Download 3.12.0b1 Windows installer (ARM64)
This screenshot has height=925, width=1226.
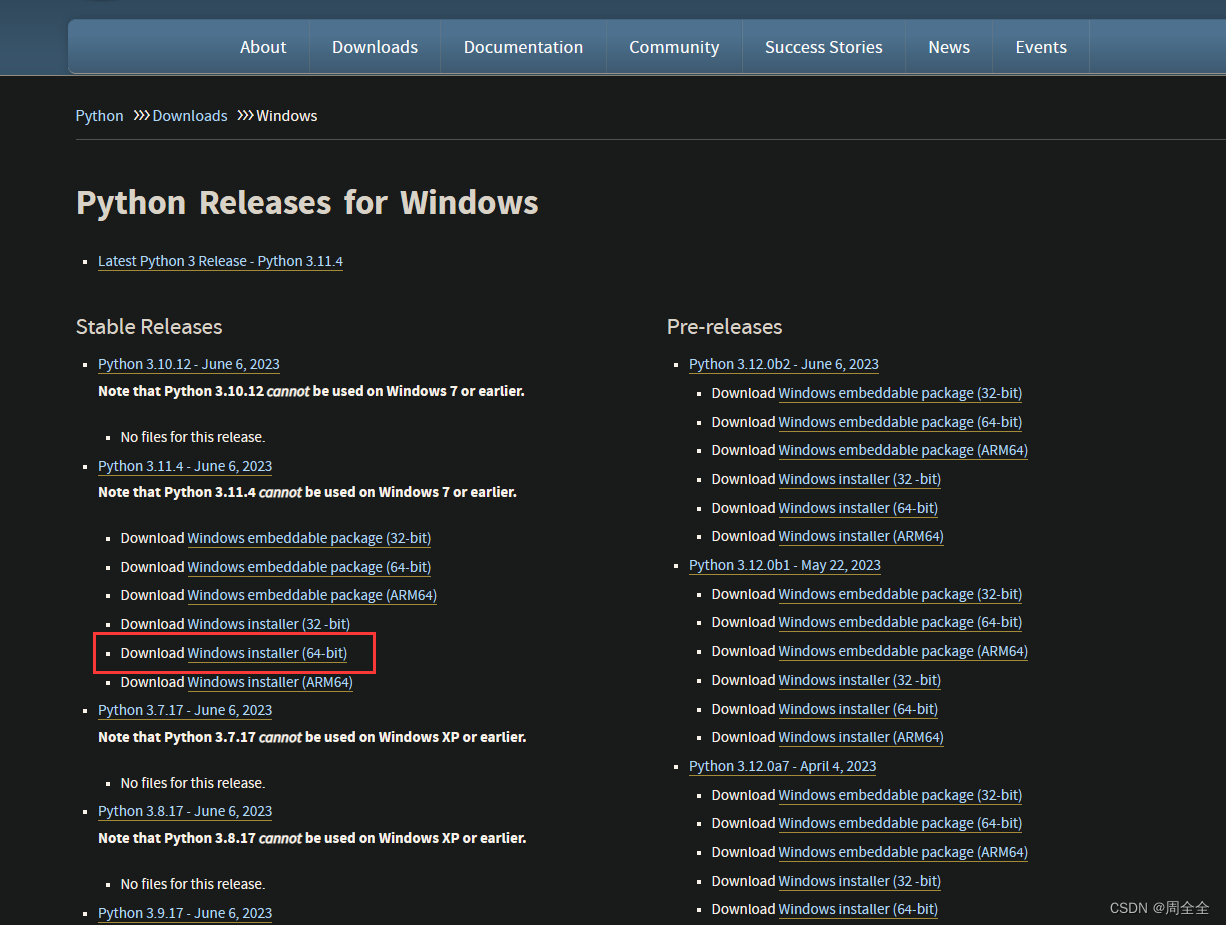click(x=861, y=737)
